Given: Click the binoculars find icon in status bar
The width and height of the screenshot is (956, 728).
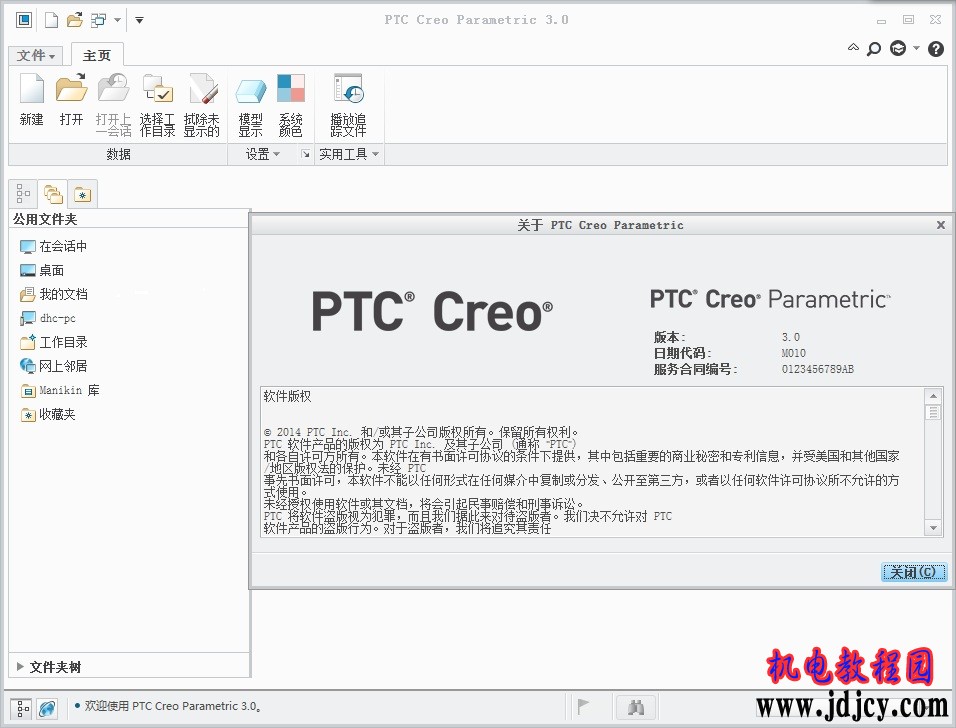Looking at the screenshot, I should (x=636, y=707).
